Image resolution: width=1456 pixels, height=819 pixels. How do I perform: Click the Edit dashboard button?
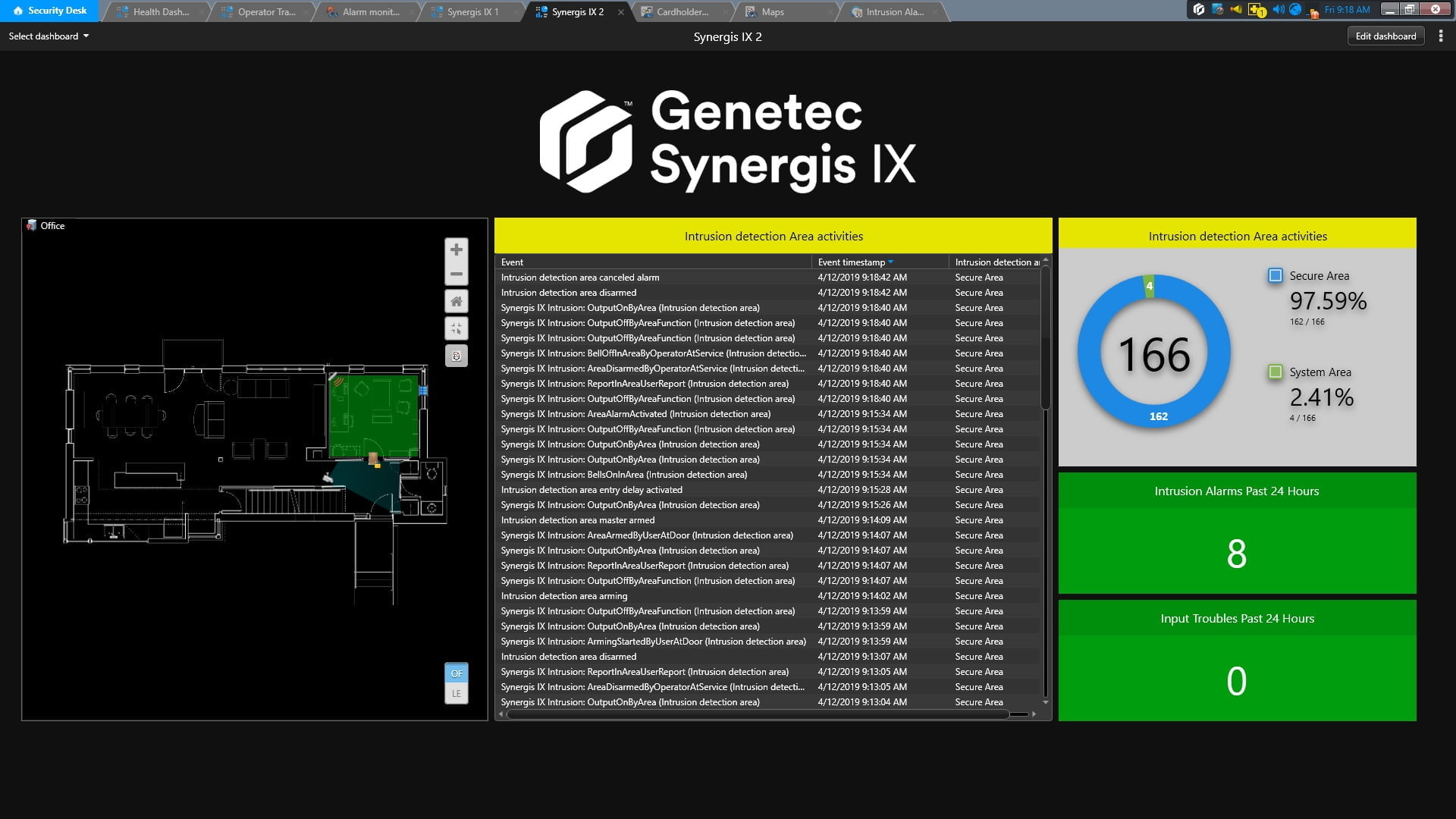pyautogui.click(x=1385, y=36)
